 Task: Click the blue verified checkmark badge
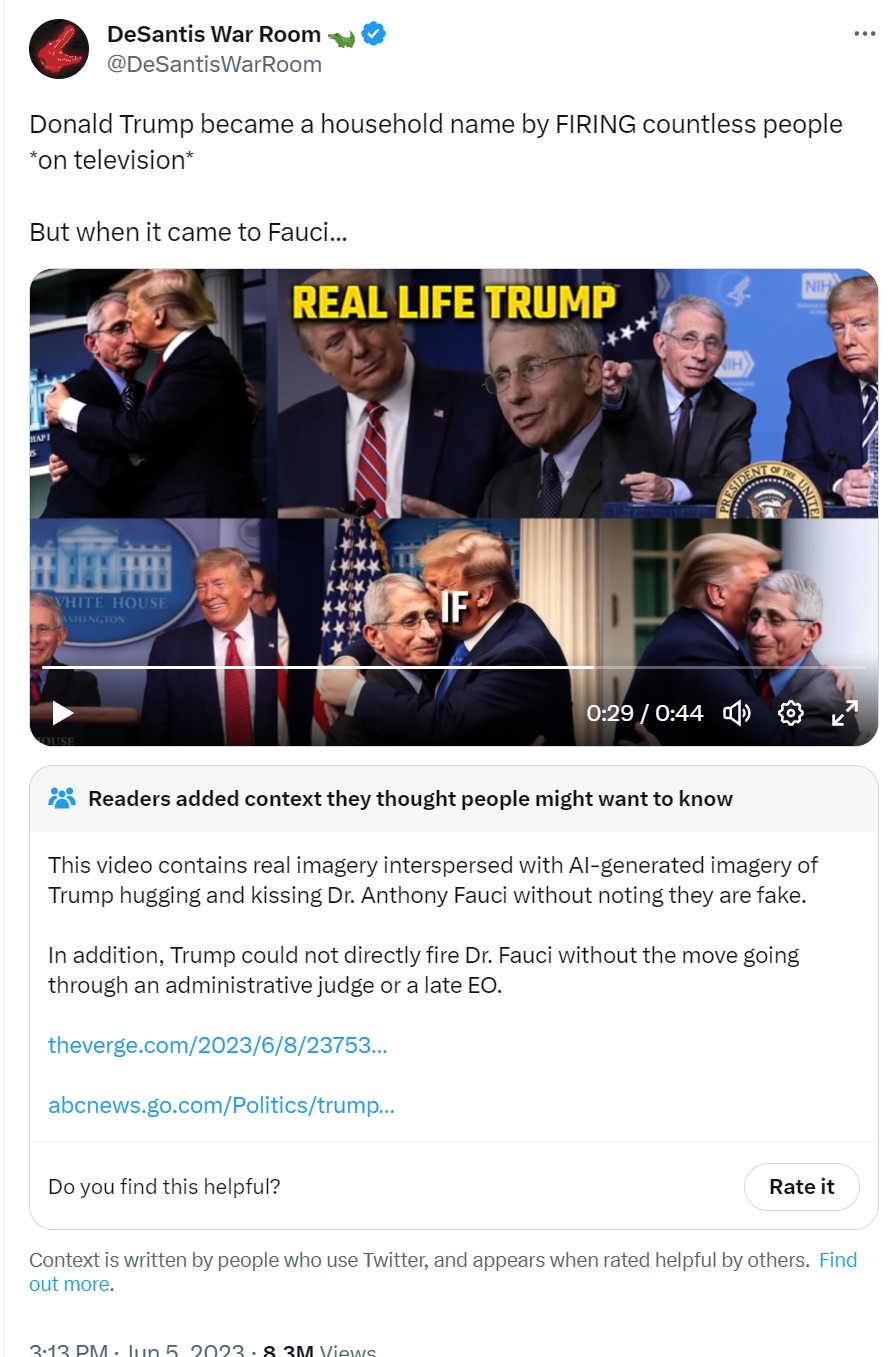click(374, 35)
